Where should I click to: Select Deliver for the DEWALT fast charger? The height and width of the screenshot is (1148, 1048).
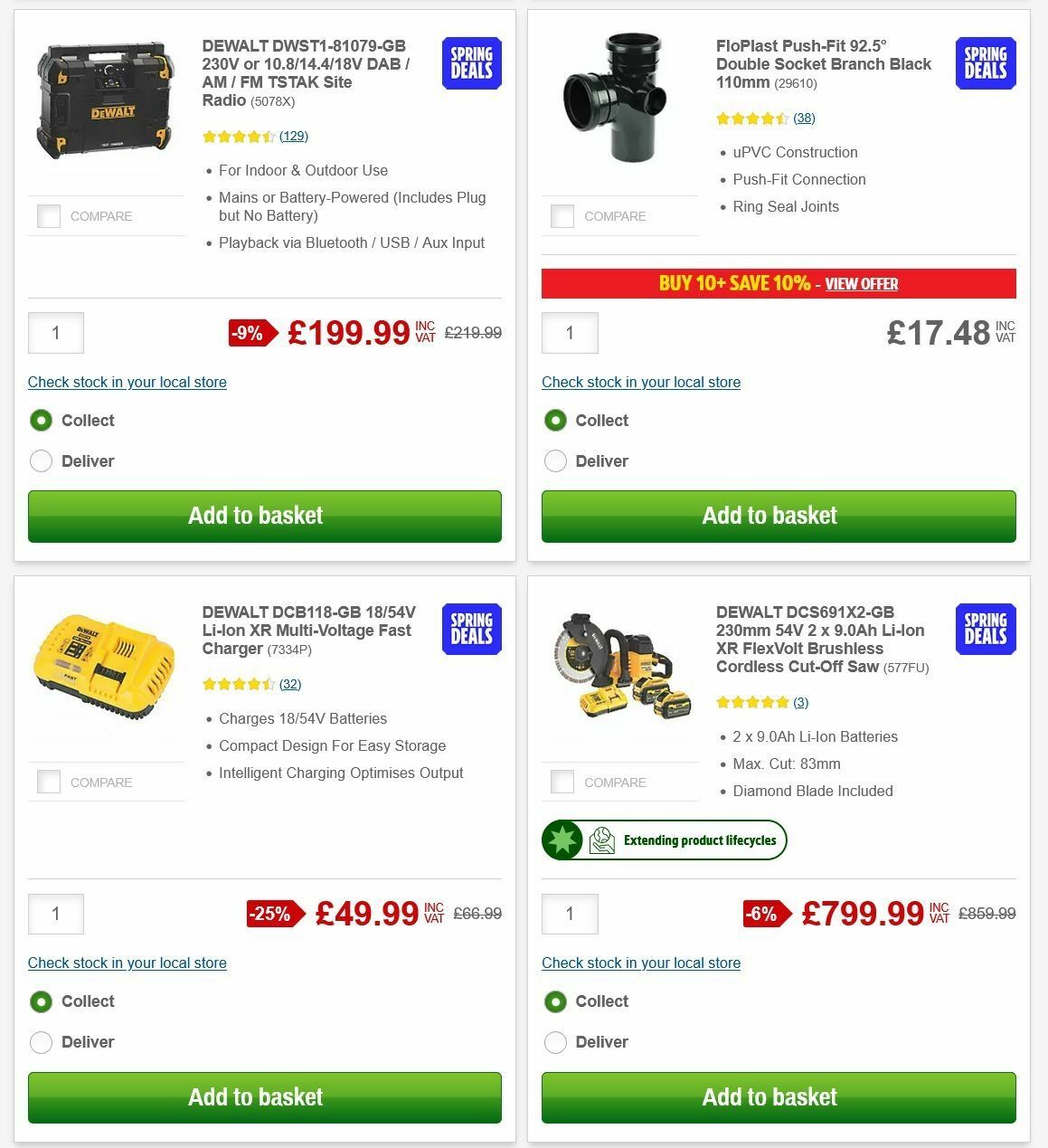point(41,1042)
